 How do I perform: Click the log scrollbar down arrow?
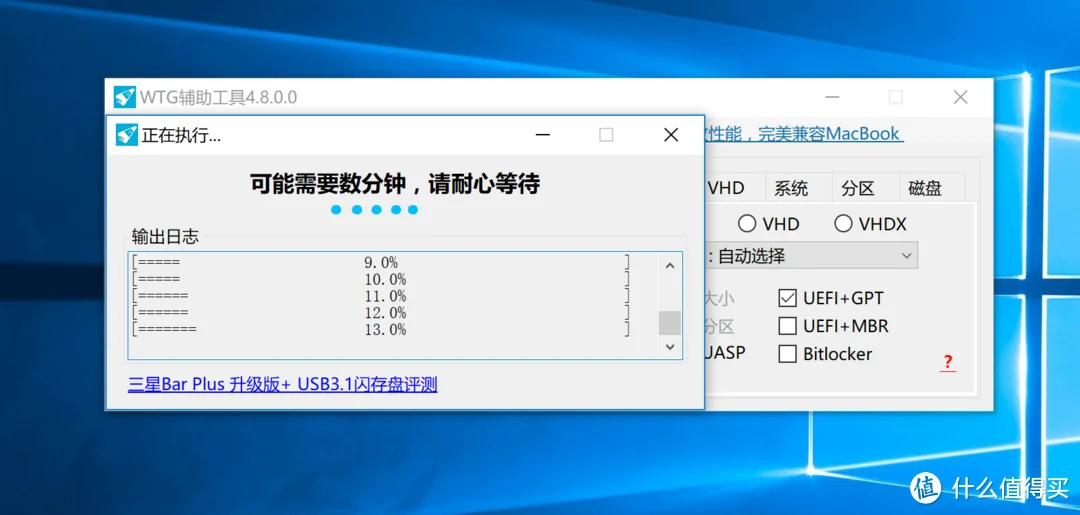pyautogui.click(x=669, y=348)
